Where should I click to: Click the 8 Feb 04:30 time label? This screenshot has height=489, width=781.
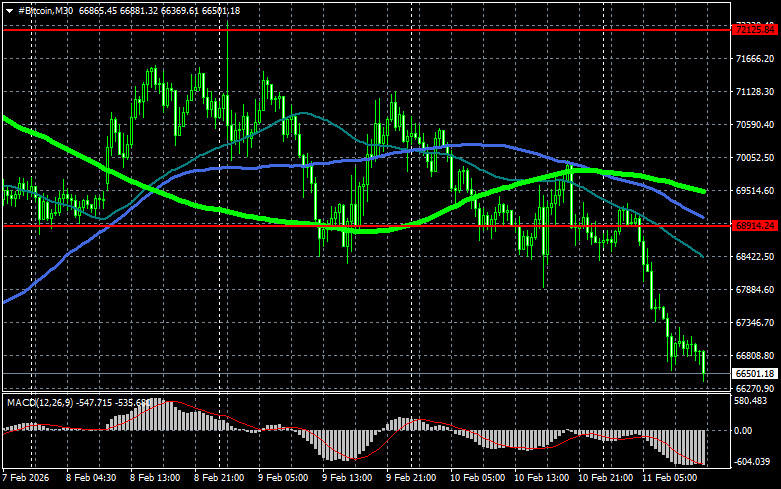[91, 478]
